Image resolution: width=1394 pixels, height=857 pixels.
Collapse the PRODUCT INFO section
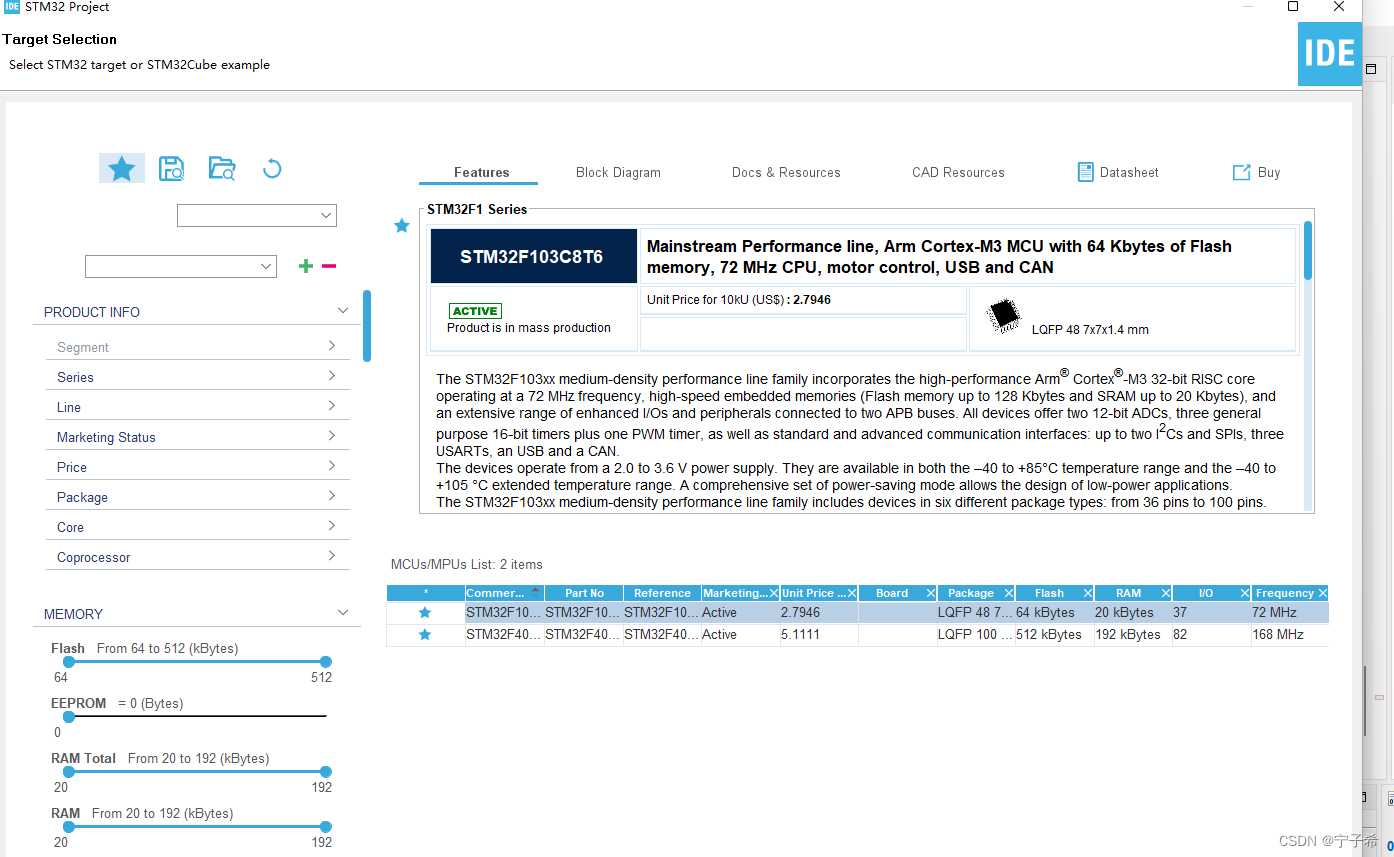click(343, 311)
